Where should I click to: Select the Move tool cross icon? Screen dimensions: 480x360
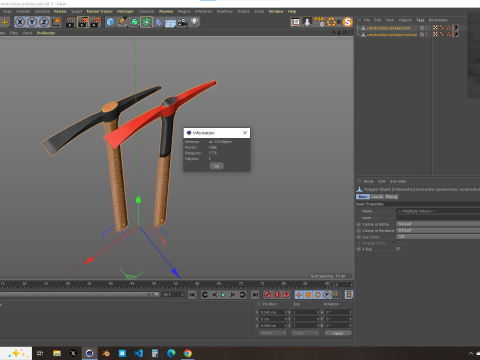(x=5, y=22)
